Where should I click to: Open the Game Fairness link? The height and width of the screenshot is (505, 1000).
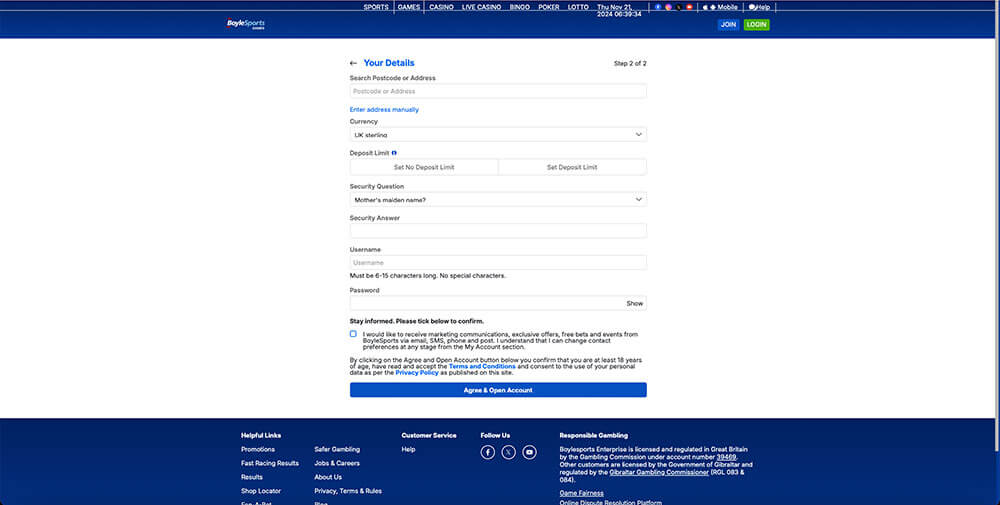pyautogui.click(x=582, y=493)
